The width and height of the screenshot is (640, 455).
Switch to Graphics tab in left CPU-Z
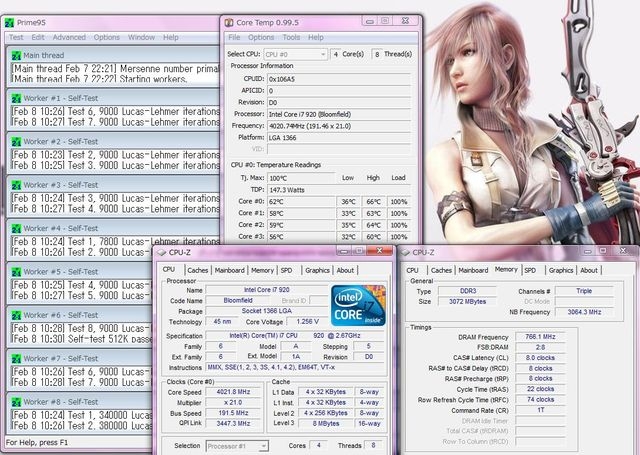coord(317,270)
